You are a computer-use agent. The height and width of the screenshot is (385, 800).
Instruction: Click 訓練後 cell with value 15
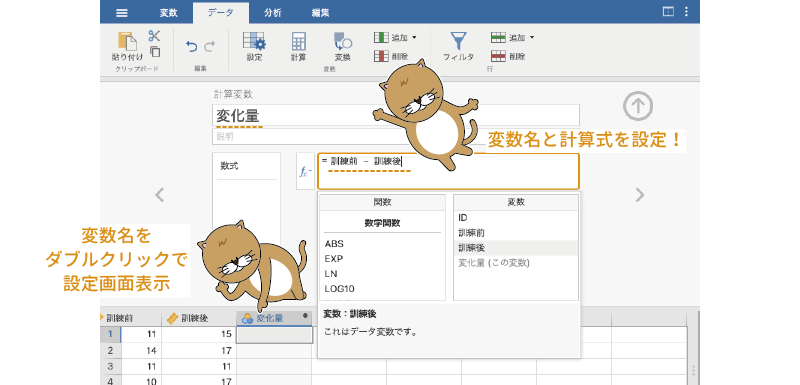pos(198,335)
